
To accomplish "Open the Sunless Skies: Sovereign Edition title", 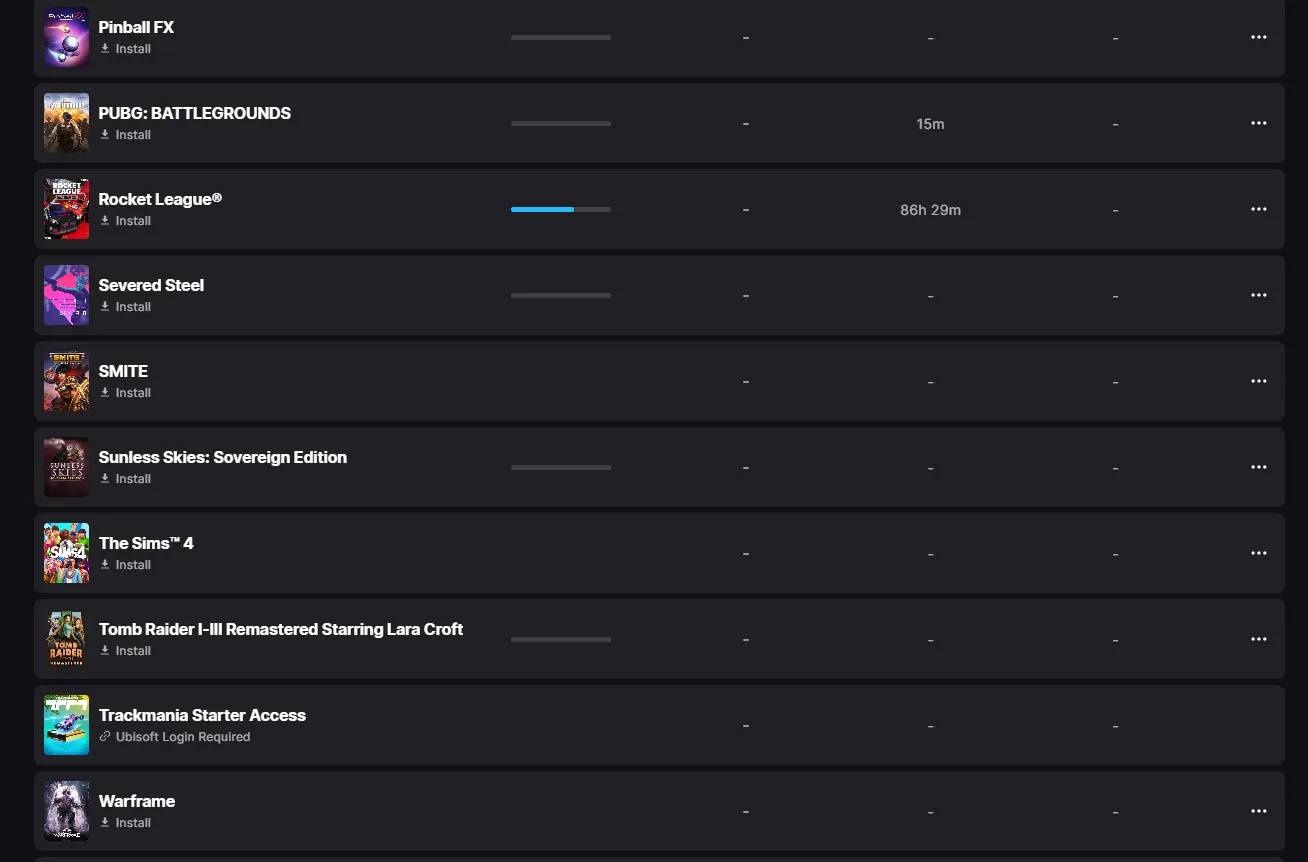I will pos(223,457).
